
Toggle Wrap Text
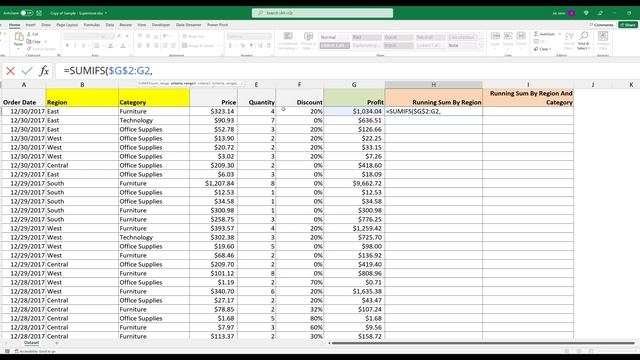coord(193,36)
